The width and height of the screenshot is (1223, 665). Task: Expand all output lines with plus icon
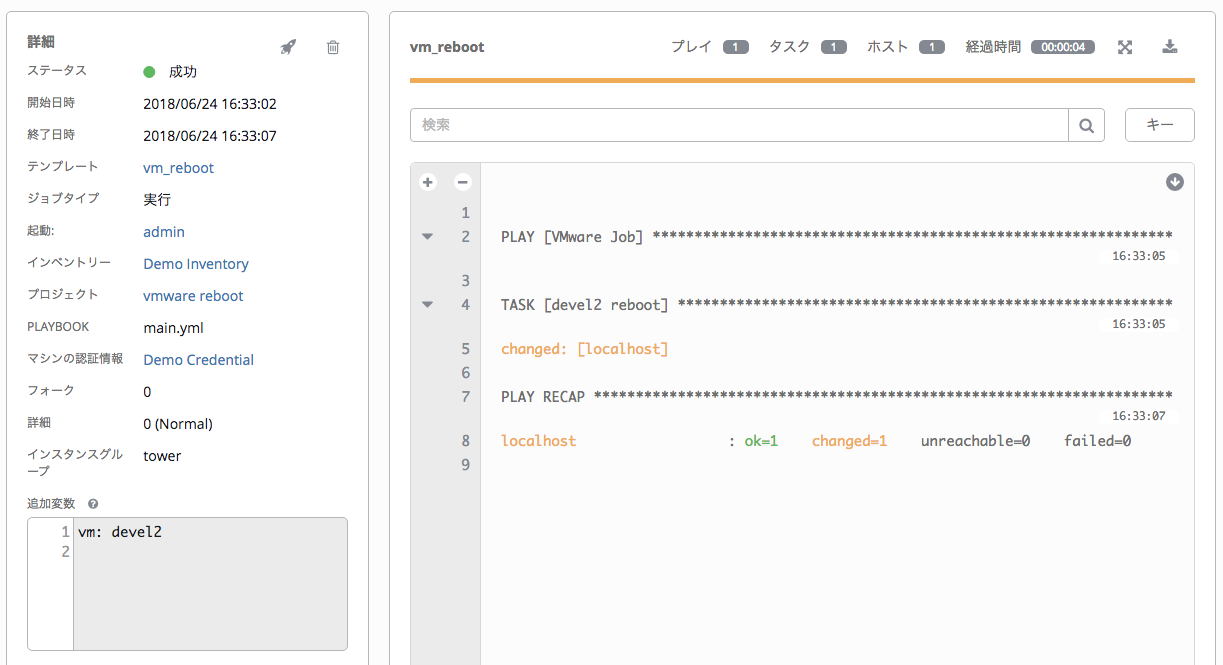[427, 182]
